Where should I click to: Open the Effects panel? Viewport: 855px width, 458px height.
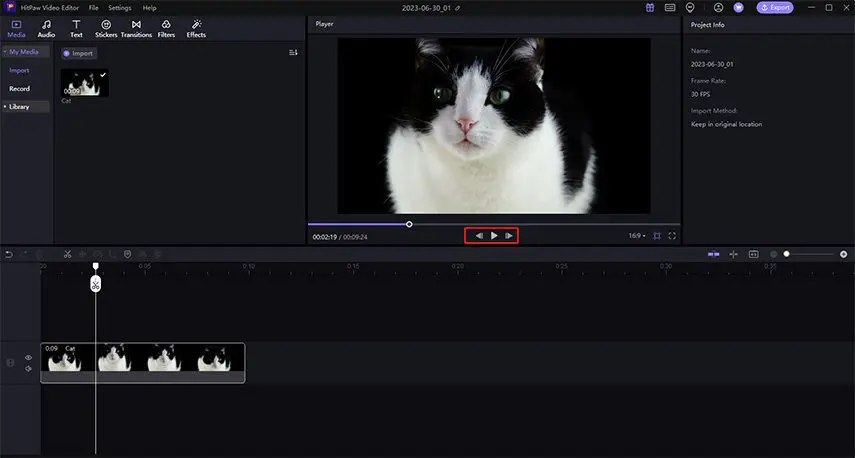[196, 27]
